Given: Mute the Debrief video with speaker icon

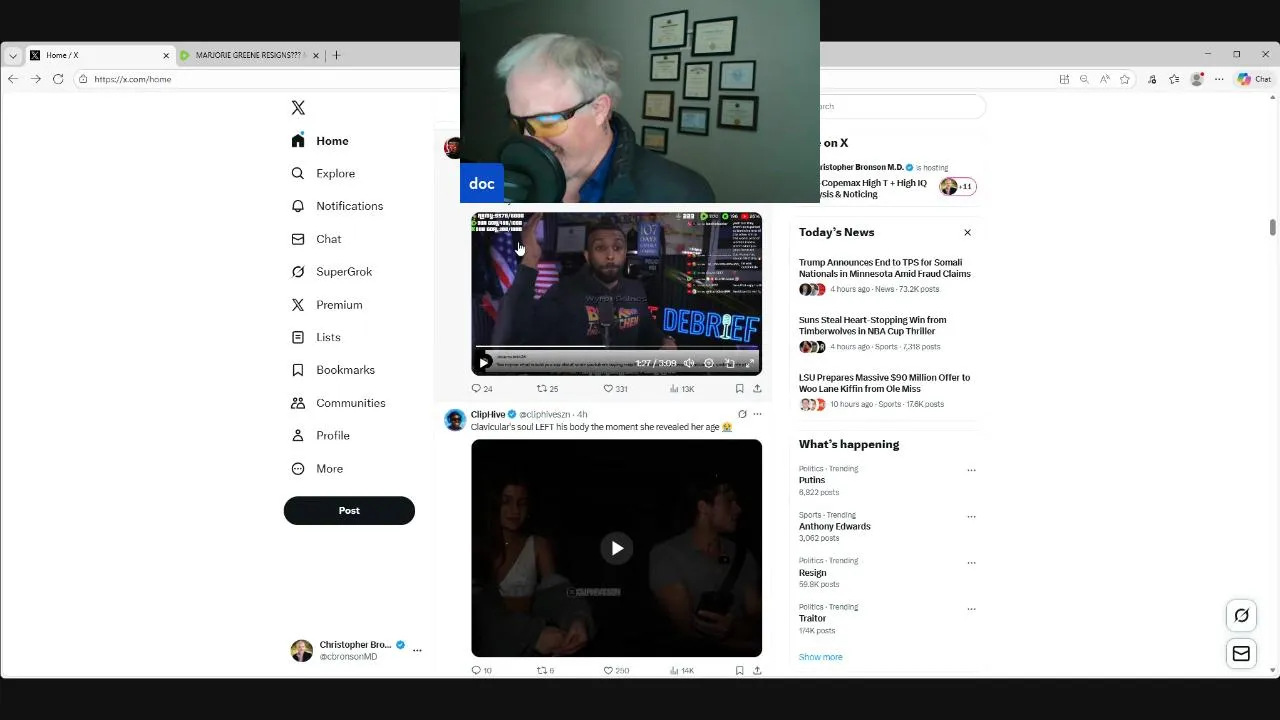Looking at the screenshot, I should point(689,363).
